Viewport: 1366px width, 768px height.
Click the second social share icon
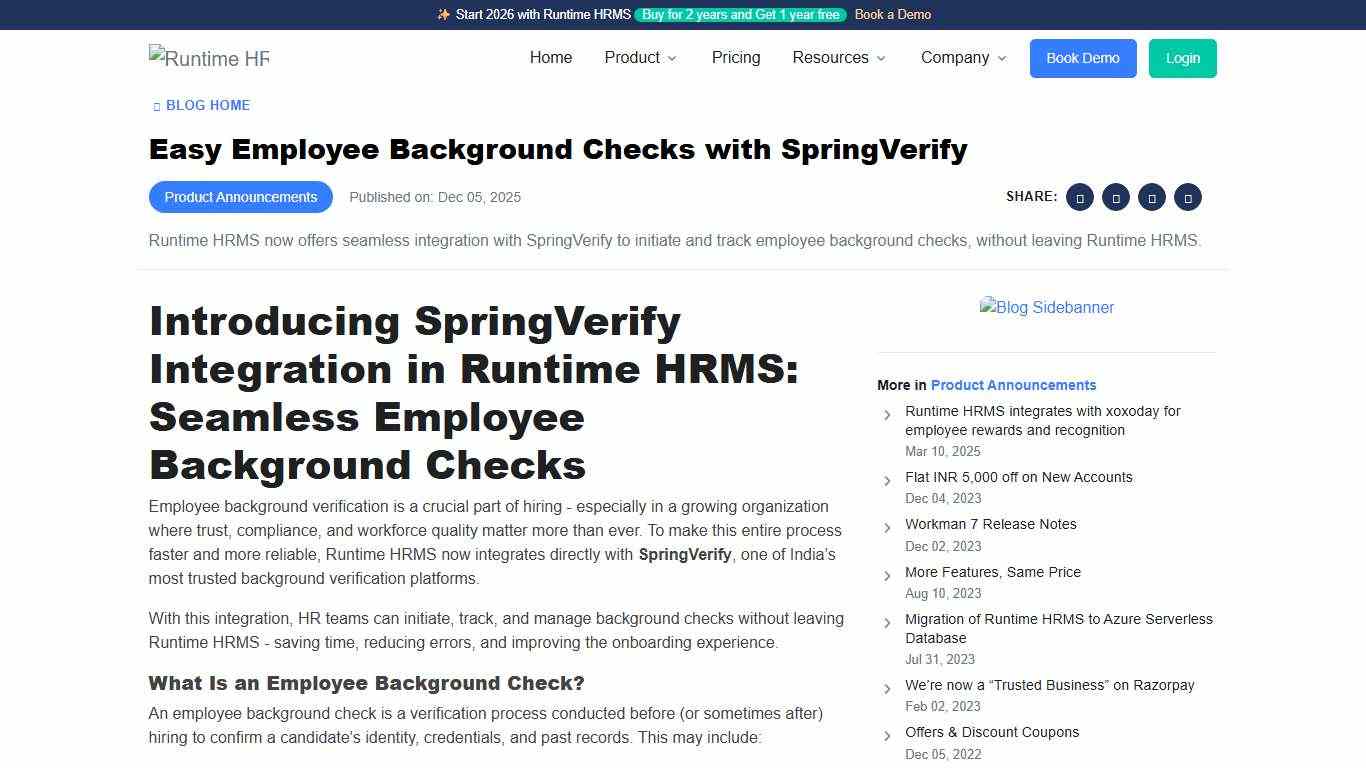click(x=1116, y=197)
